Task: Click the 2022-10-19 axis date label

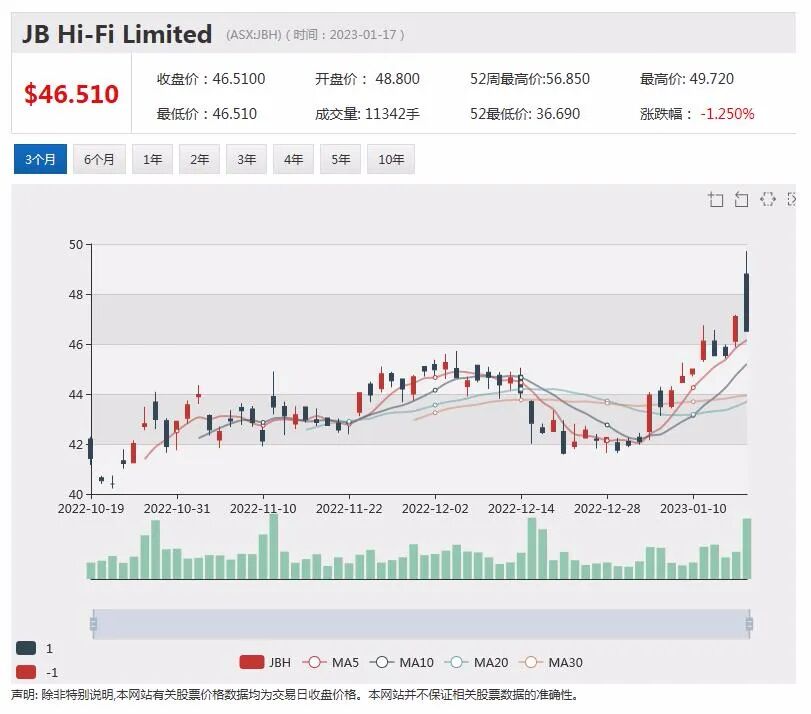Action: pos(91,509)
